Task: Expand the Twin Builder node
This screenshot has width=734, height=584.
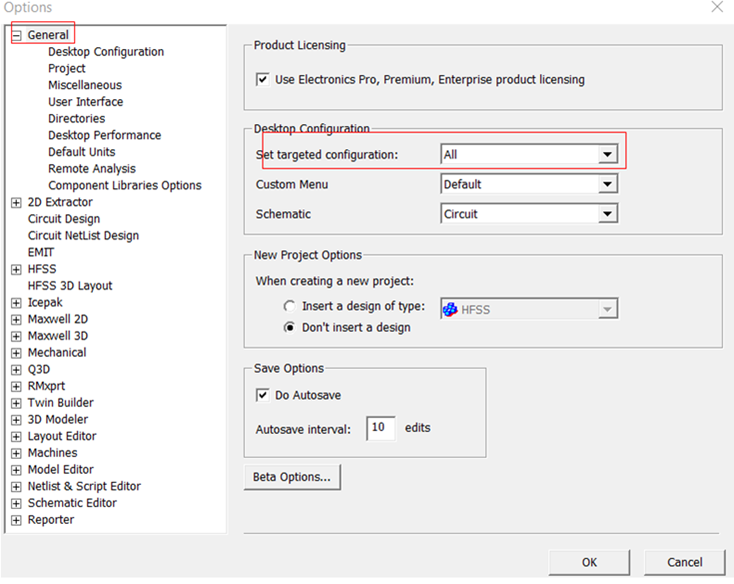Action: [x=16, y=403]
